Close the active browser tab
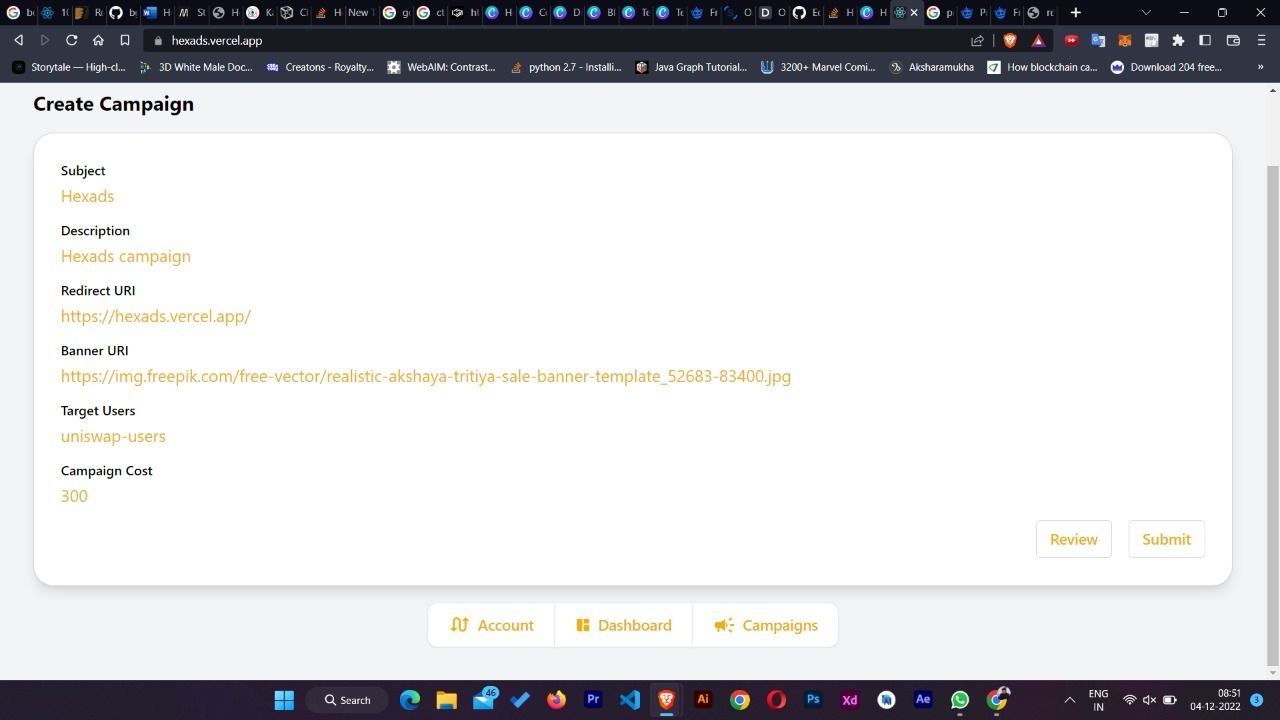 click(x=914, y=12)
